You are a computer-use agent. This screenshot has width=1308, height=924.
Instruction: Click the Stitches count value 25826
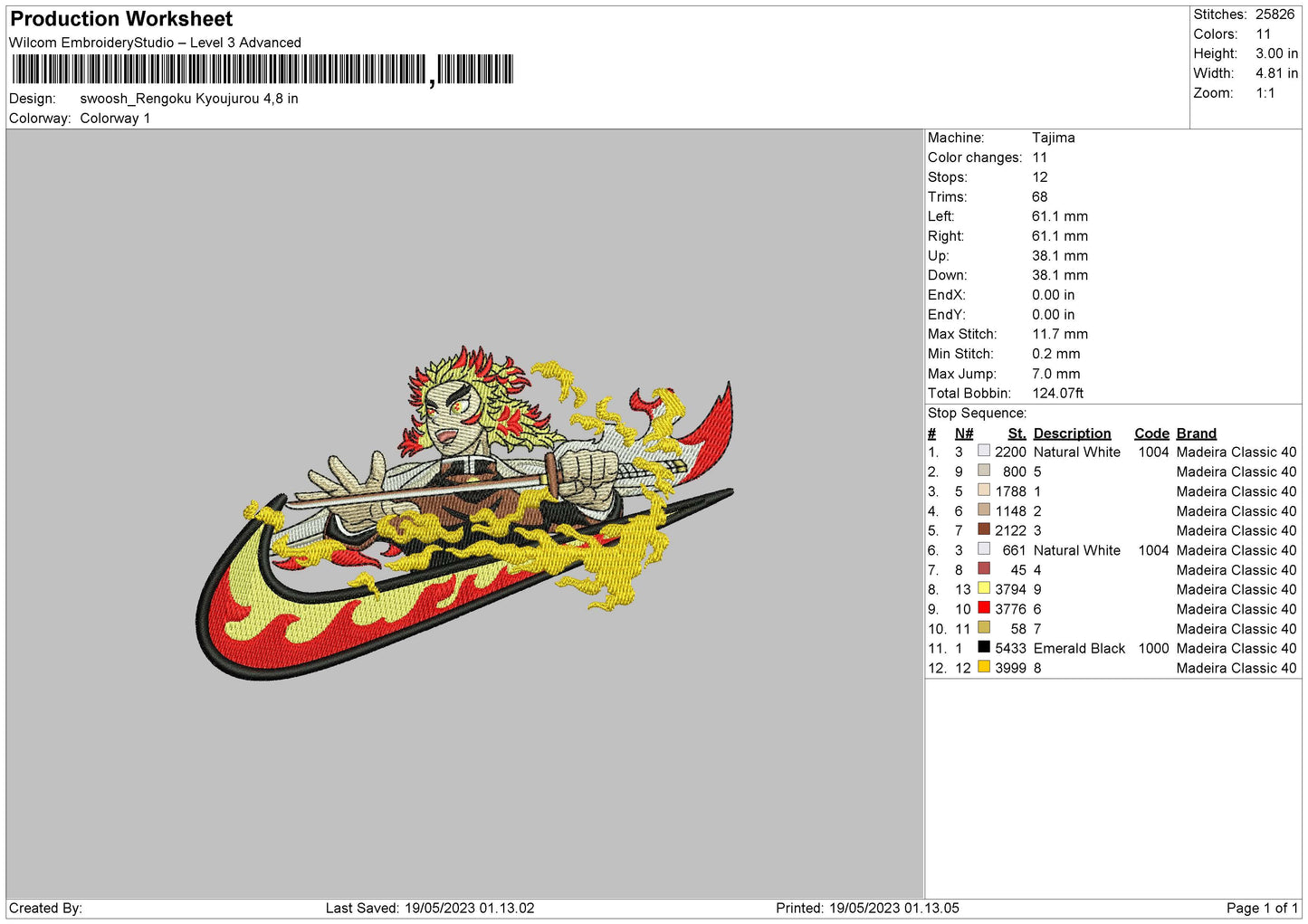pos(1275,14)
